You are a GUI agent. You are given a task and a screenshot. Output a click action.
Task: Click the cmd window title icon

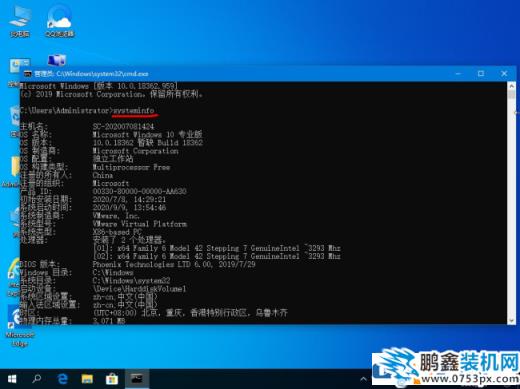point(28,74)
